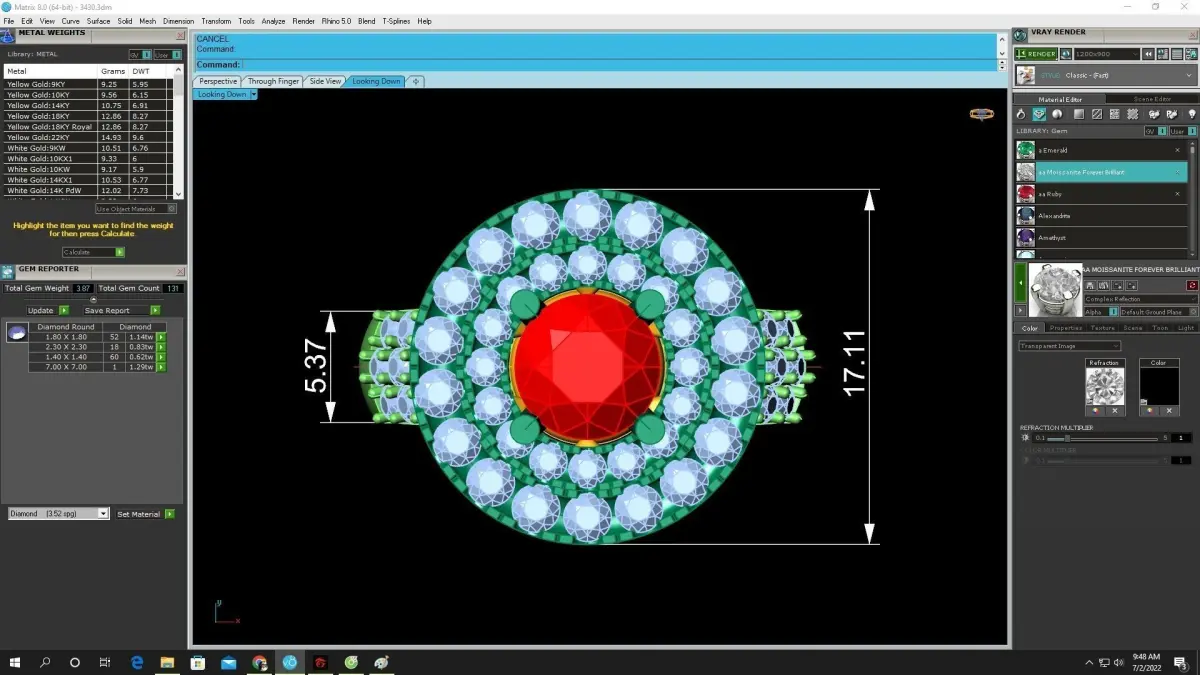
Task: Remove aa Ruby from the material list
Action: pos(1178,194)
